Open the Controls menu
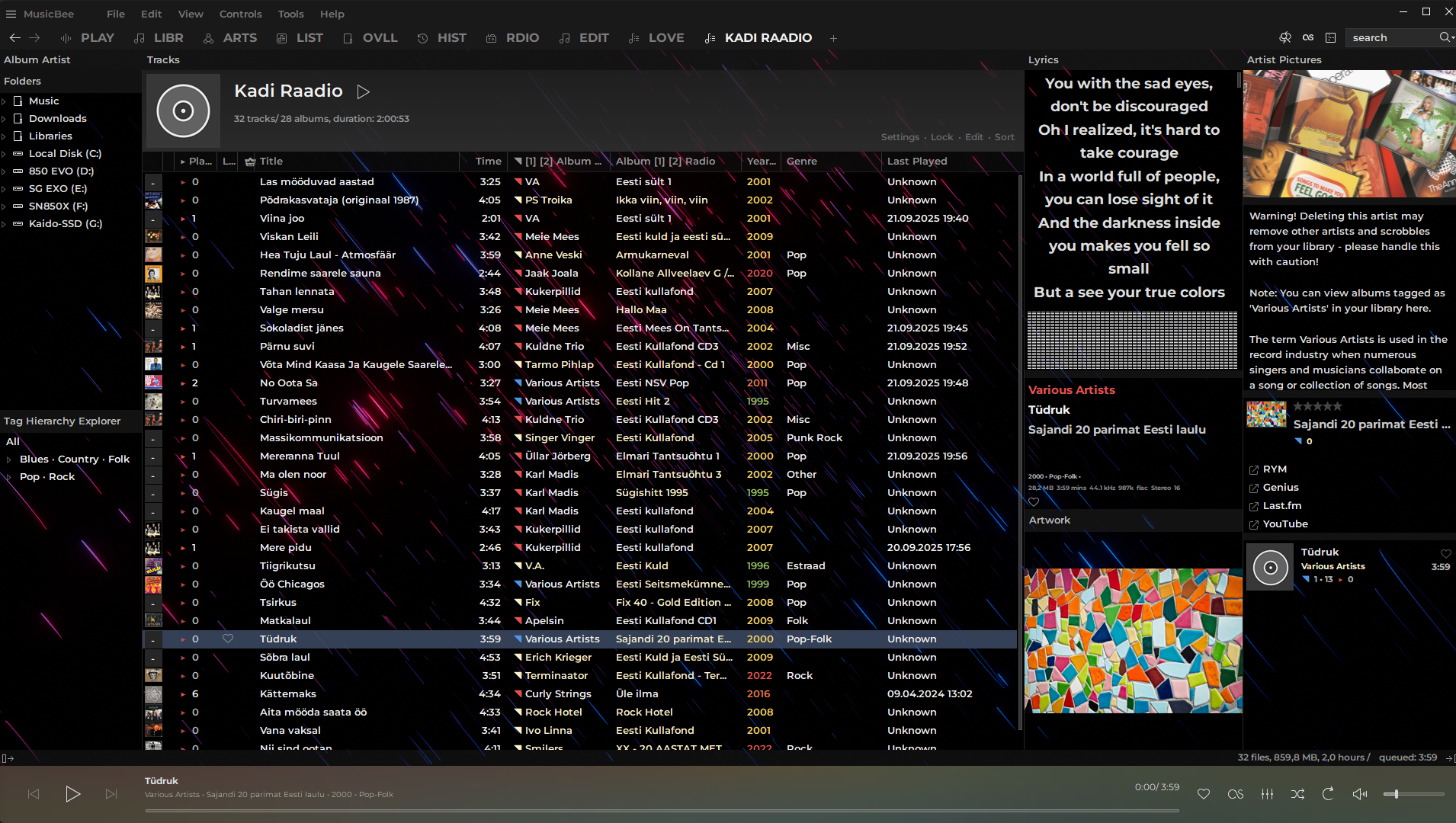The width and height of the screenshot is (1456, 823). point(240,14)
